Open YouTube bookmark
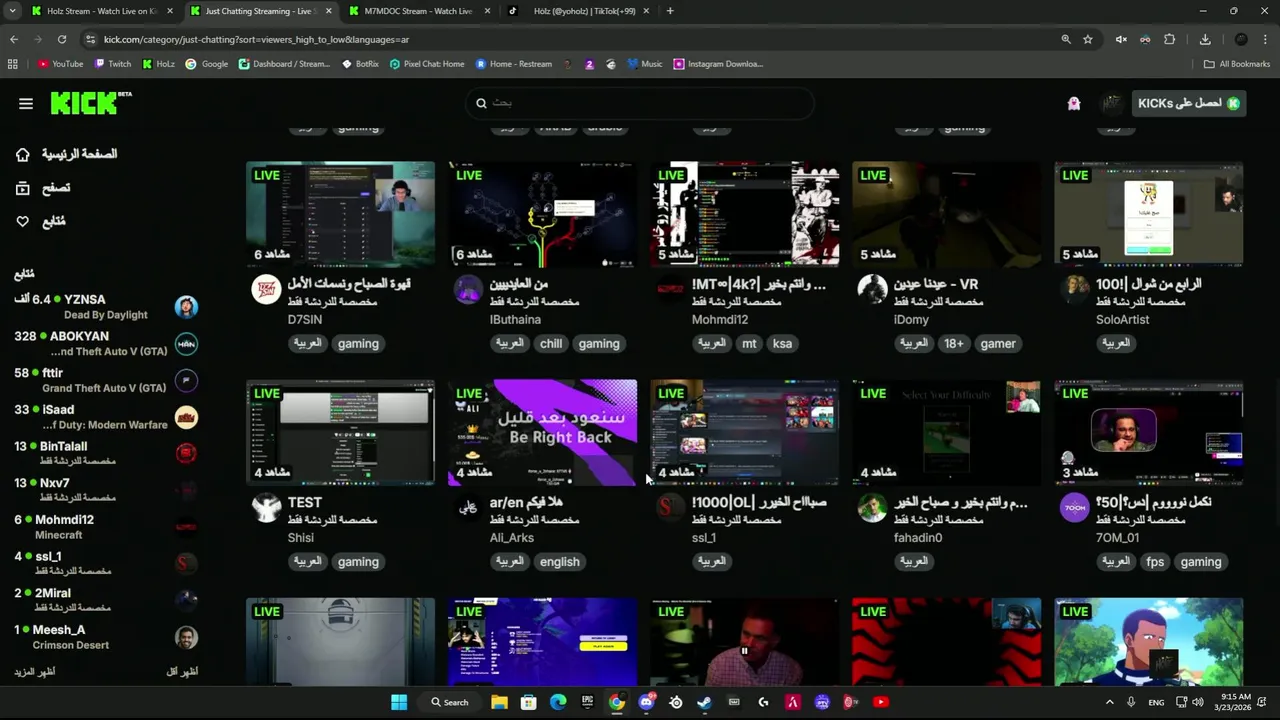Screen dimensions: 1280x720 point(60,64)
